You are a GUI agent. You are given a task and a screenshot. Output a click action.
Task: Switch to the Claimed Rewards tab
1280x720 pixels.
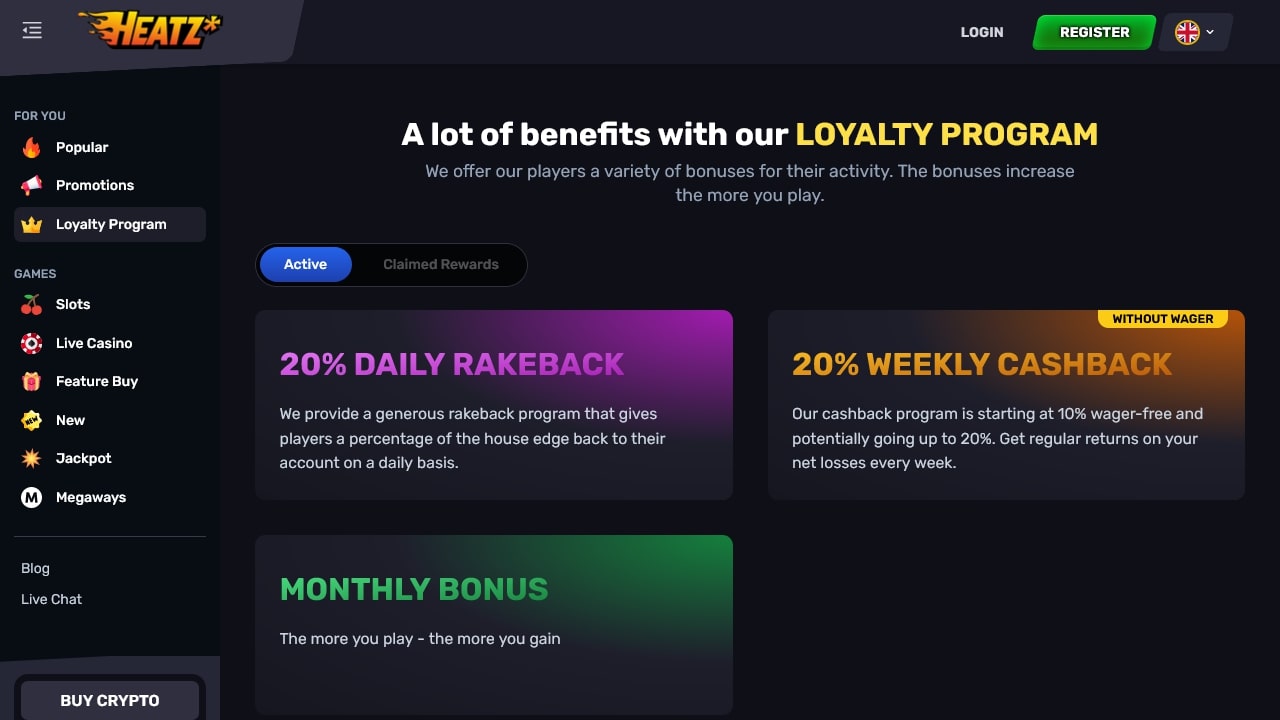coord(441,264)
